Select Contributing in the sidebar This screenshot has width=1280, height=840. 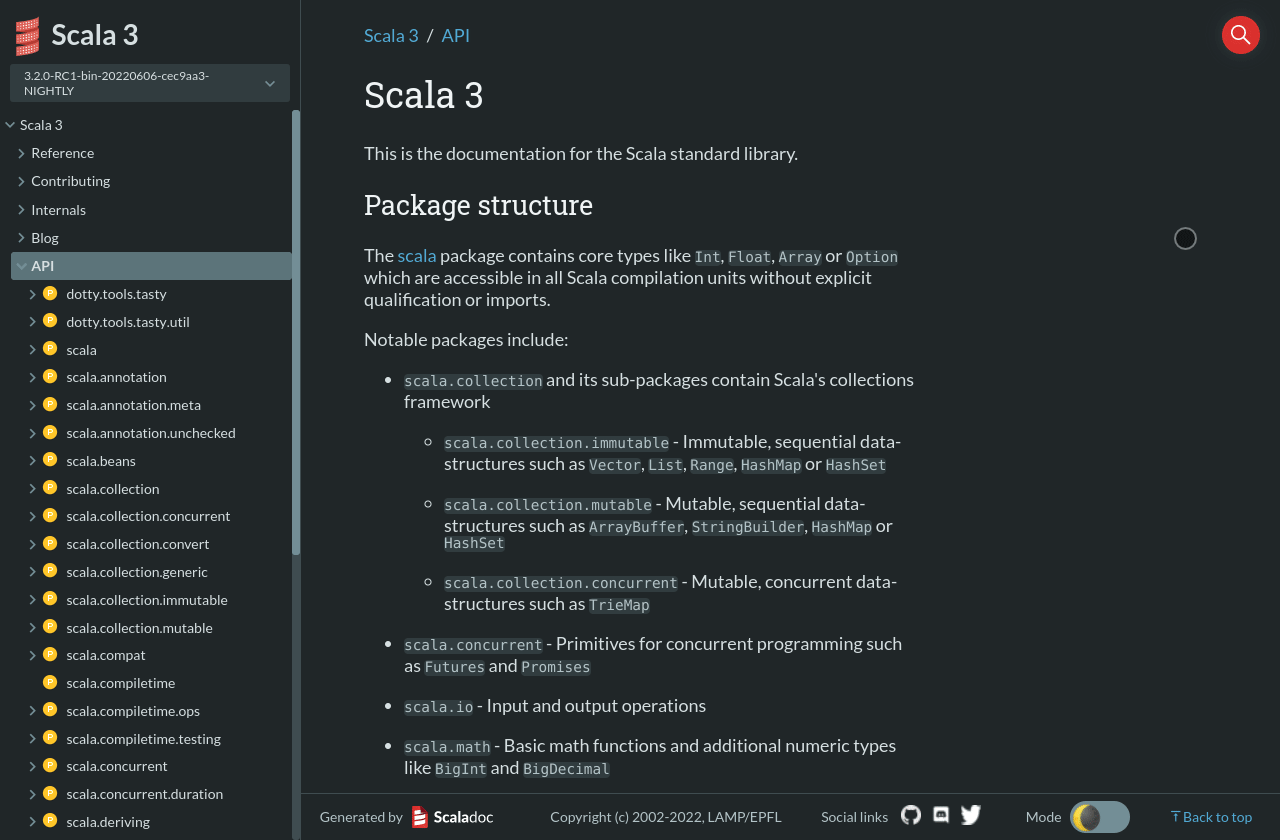click(70, 181)
